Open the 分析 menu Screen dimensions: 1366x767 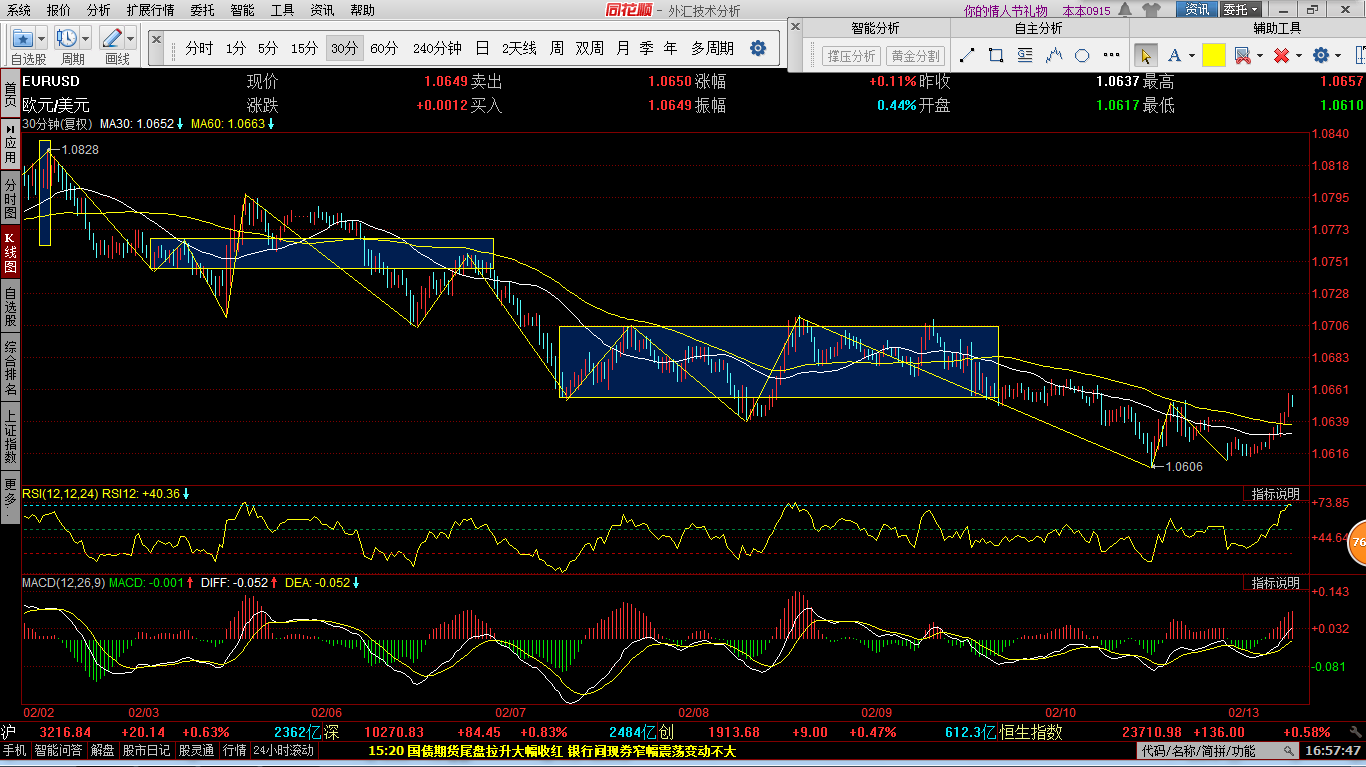tap(98, 10)
